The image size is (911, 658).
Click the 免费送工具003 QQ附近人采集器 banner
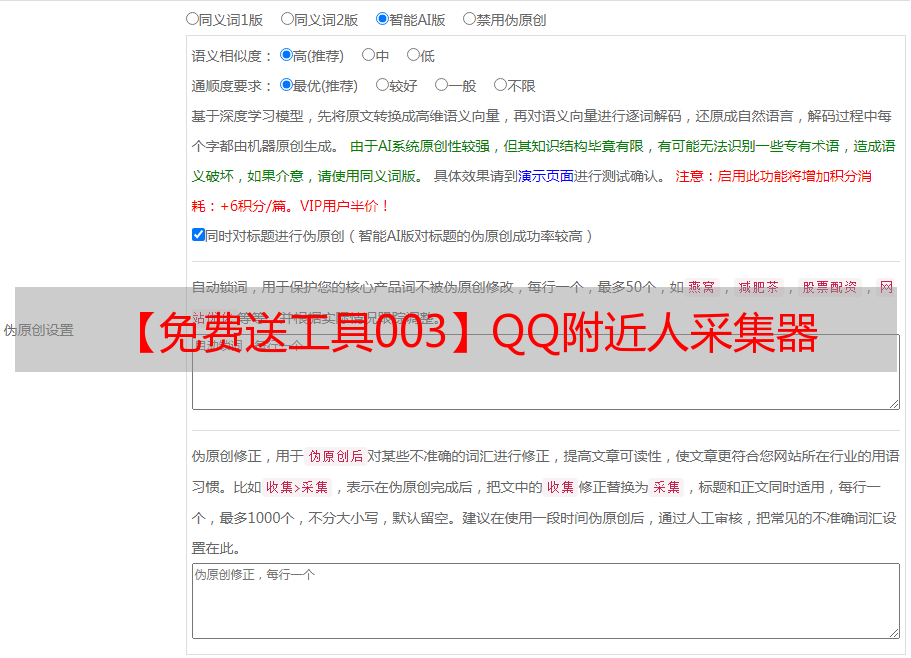click(x=456, y=329)
